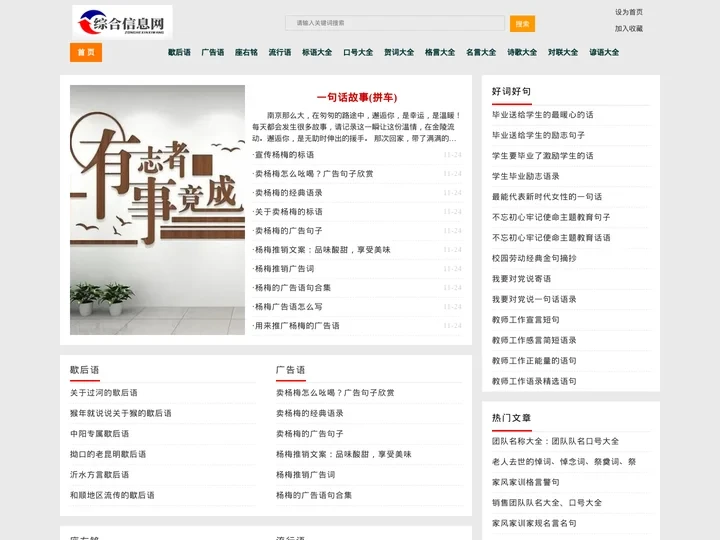720x540 pixels.
Task: Open 我要对党说寄语
Action: coord(522,279)
